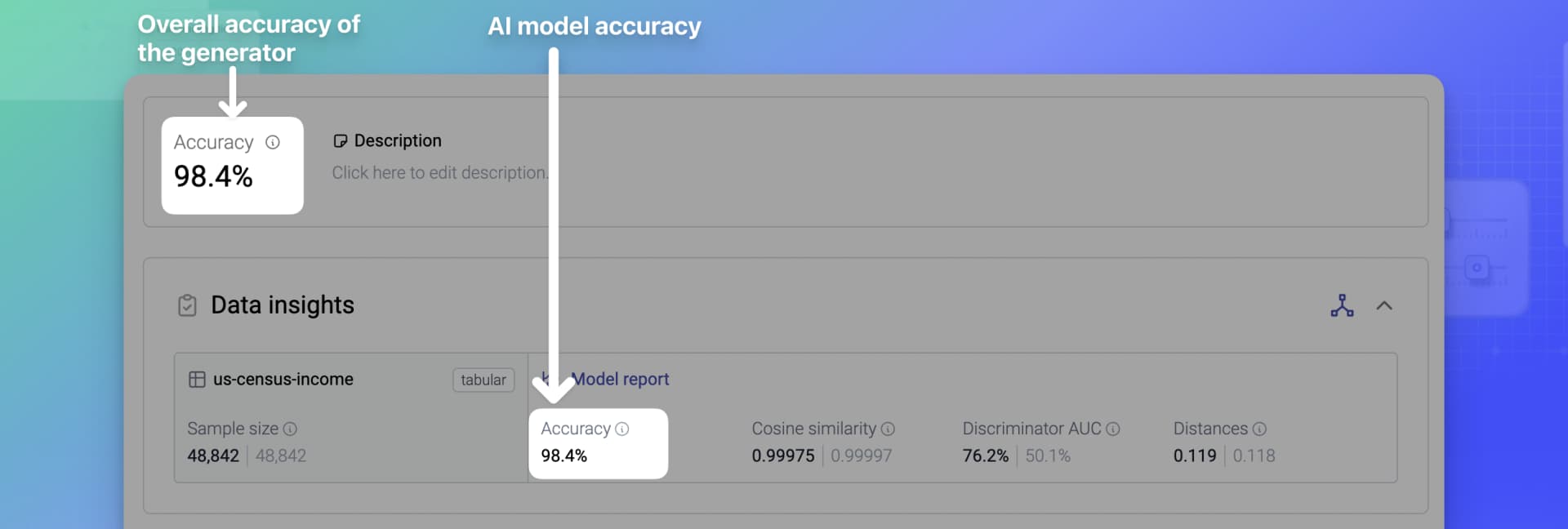Click the us-census-income table name
Image resolution: width=1568 pixels, height=529 pixels.
(283, 379)
